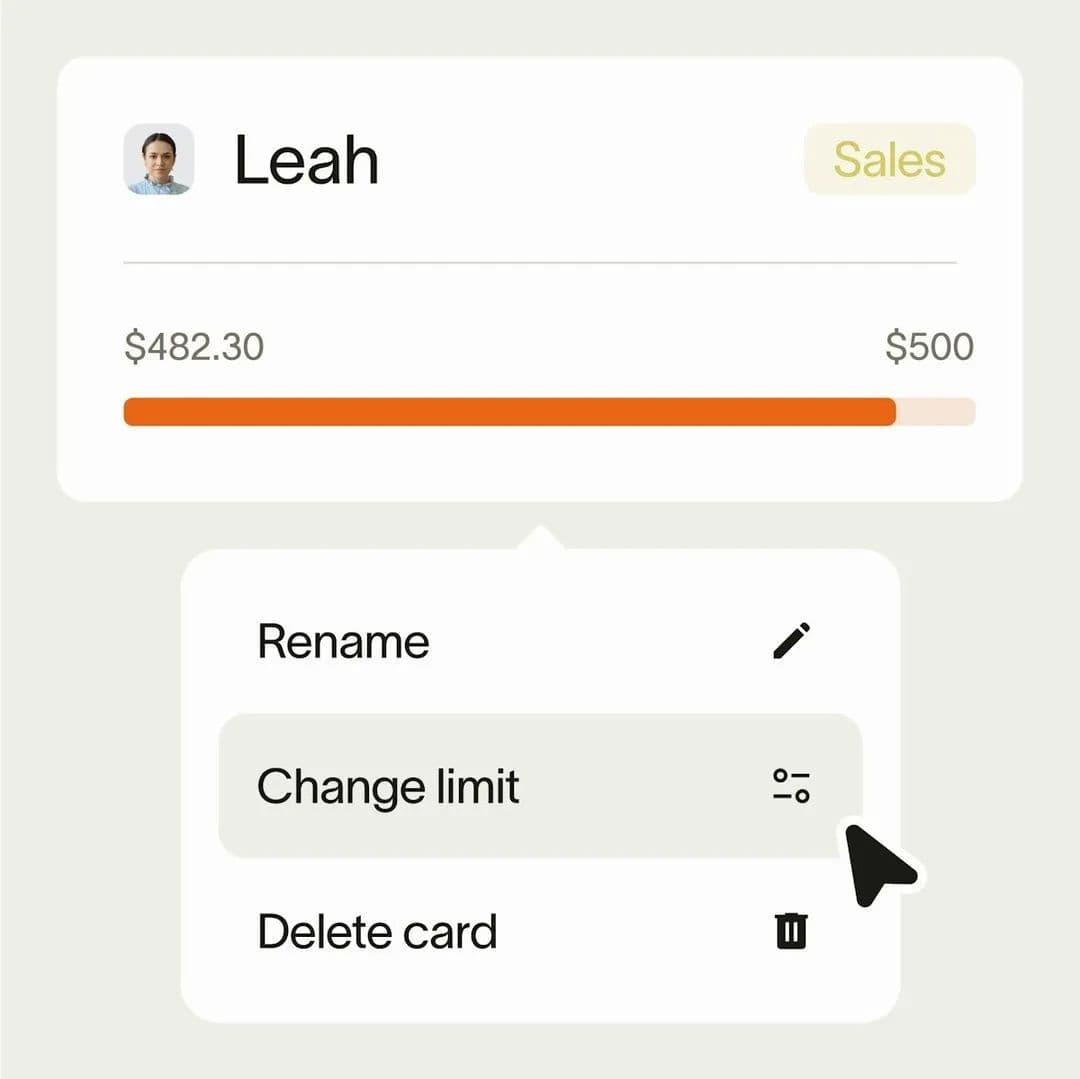Click the edit pencil in the context menu
The width and height of the screenshot is (1080, 1079).
point(793,641)
